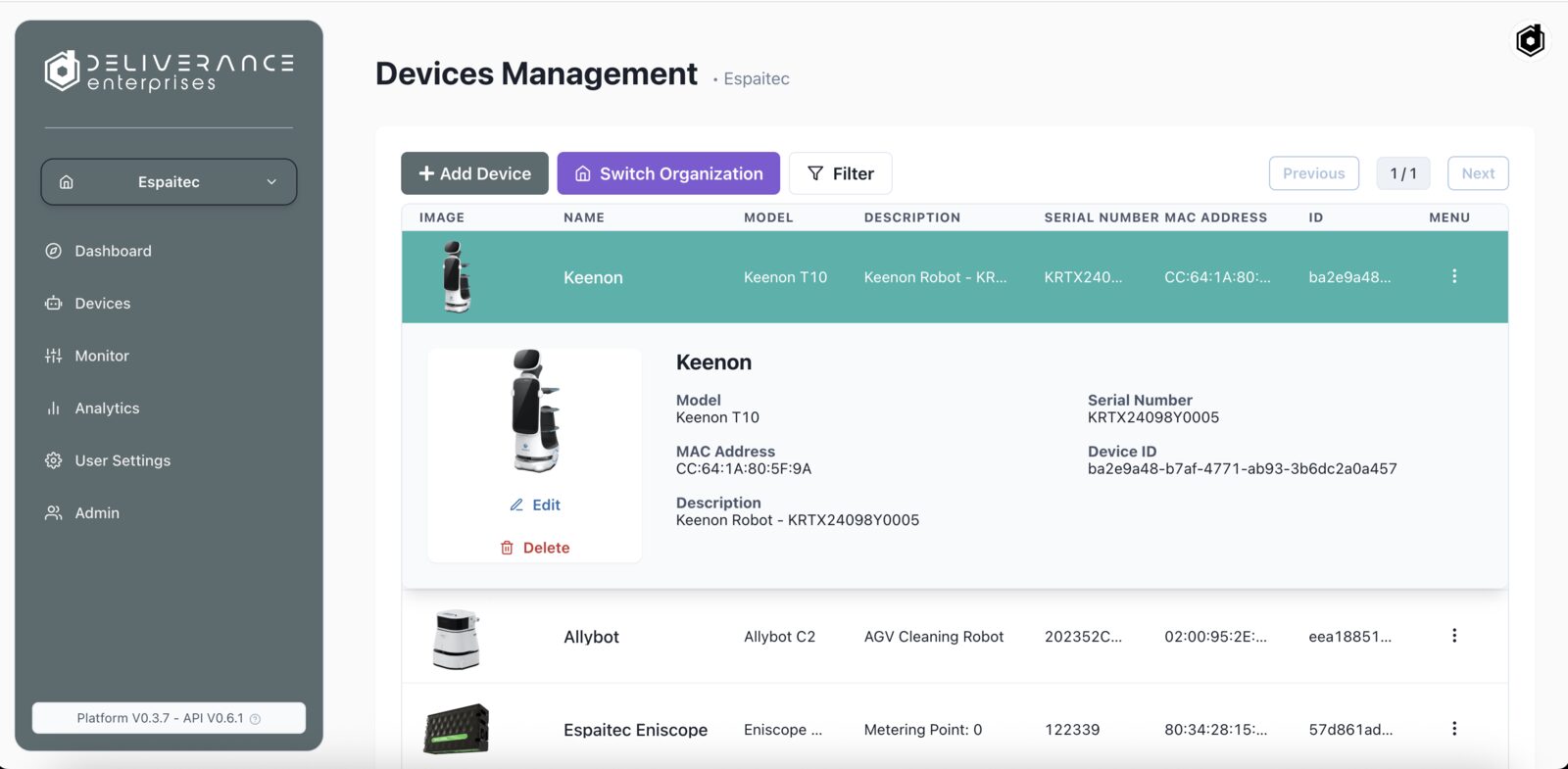Expand the Espaitec organization dropdown chevron
The width and height of the screenshot is (1568, 769).
tap(271, 182)
